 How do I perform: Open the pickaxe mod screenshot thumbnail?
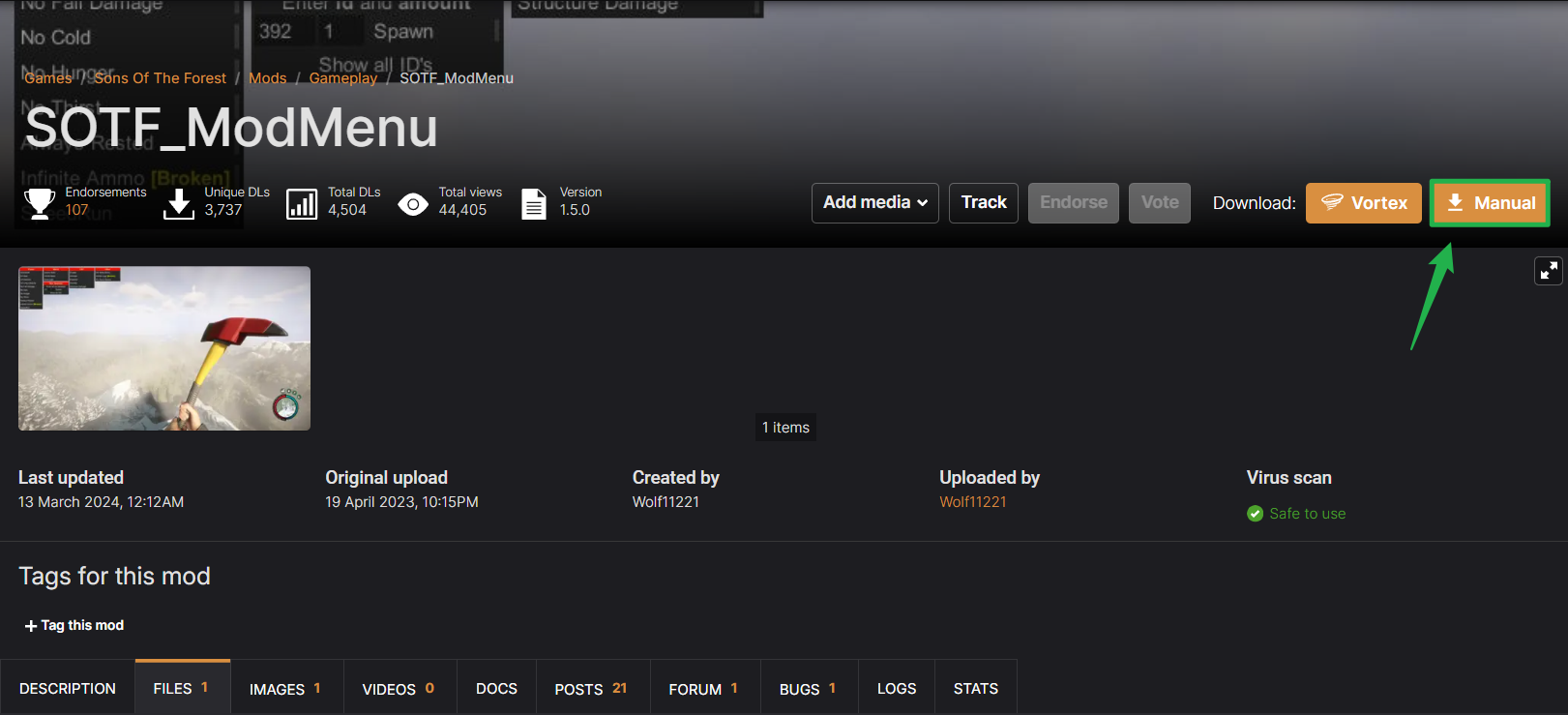pyautogui.click(x=164, y=348)
